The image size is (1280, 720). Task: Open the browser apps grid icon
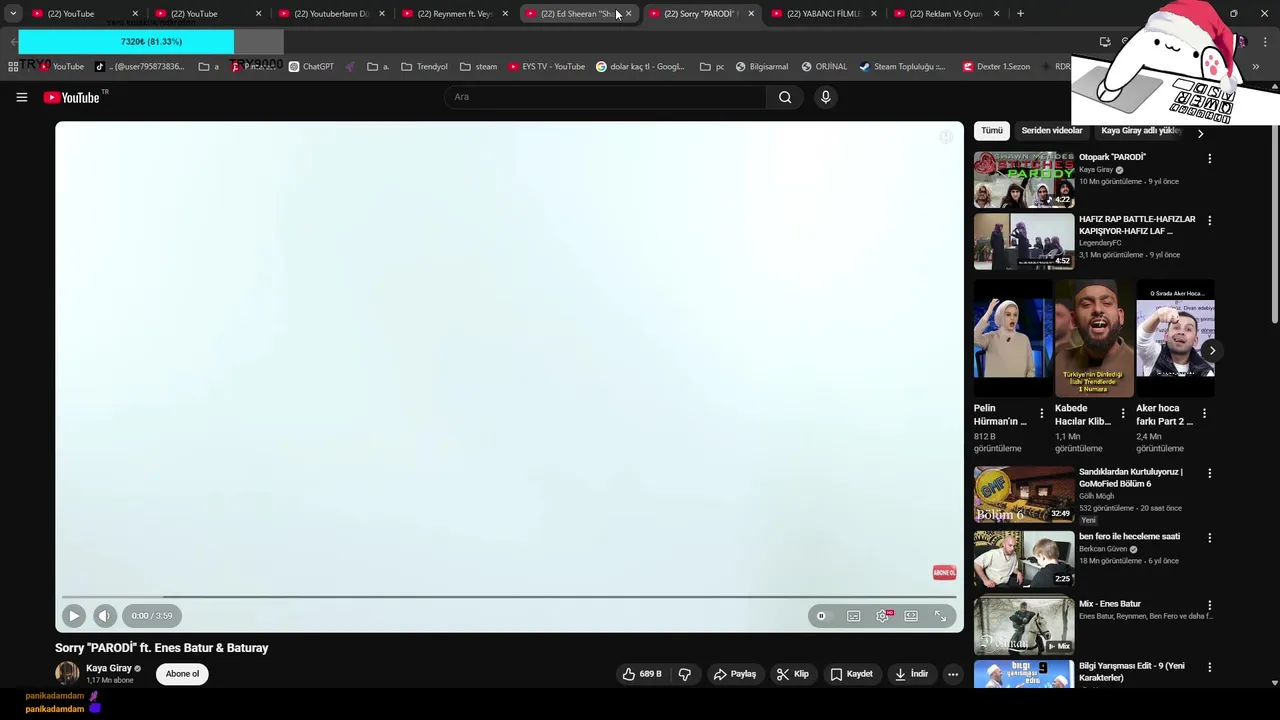(13, 67)
